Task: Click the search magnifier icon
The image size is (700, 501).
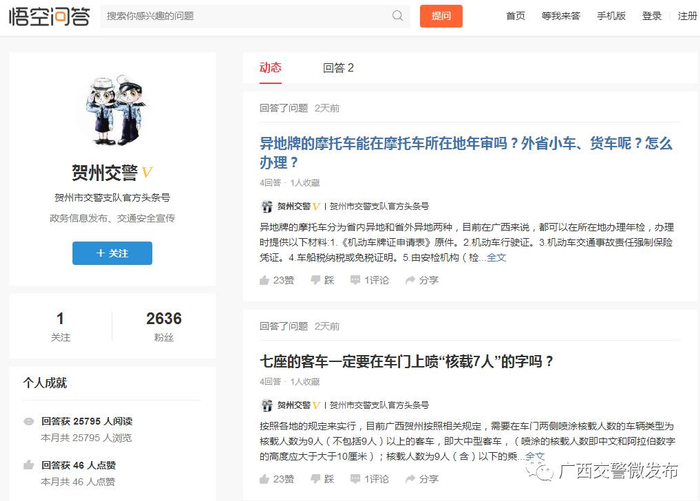Action: point(397,16)
